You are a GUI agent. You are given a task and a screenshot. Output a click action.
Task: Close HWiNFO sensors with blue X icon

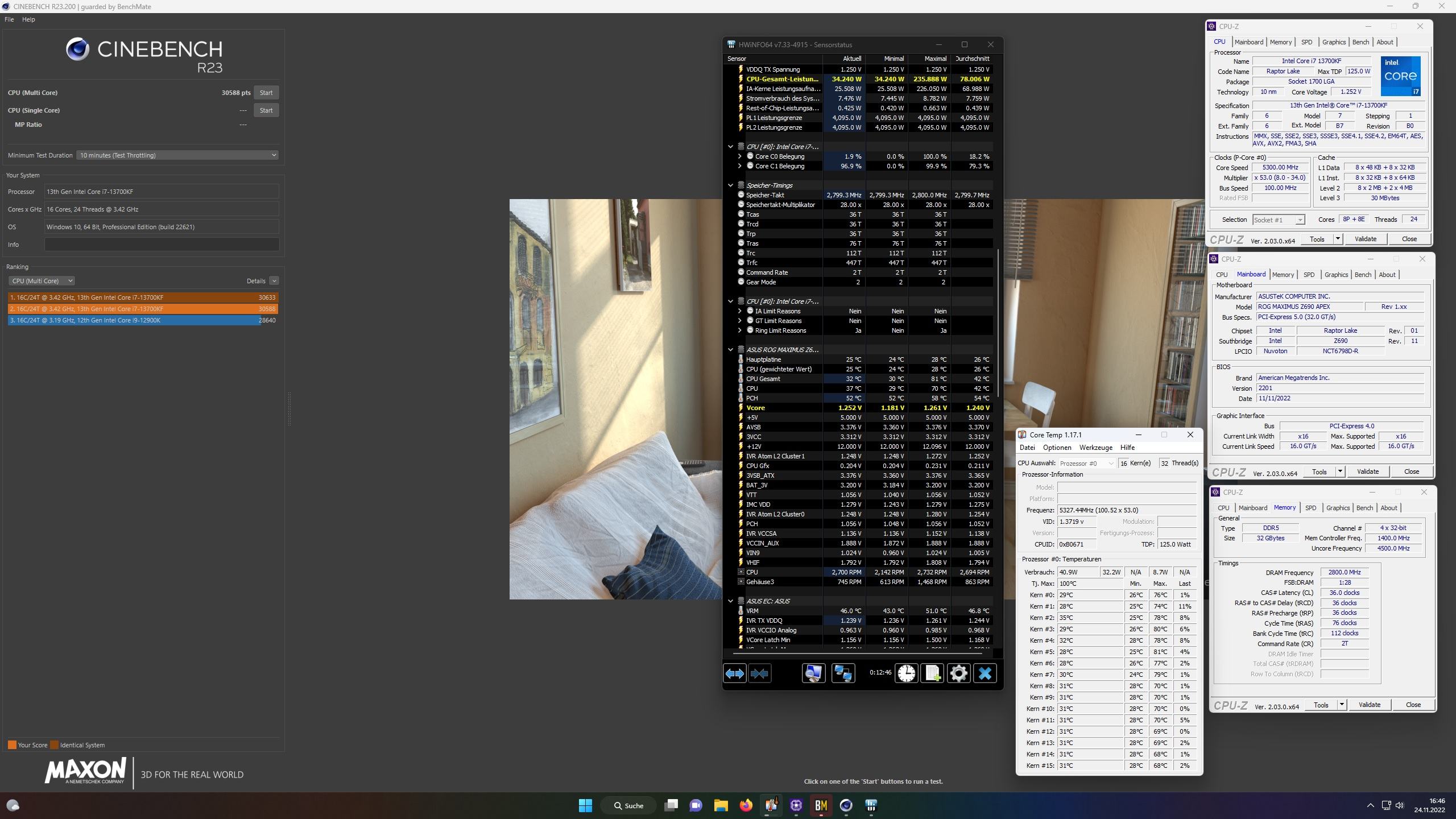[x=985, y=673]
